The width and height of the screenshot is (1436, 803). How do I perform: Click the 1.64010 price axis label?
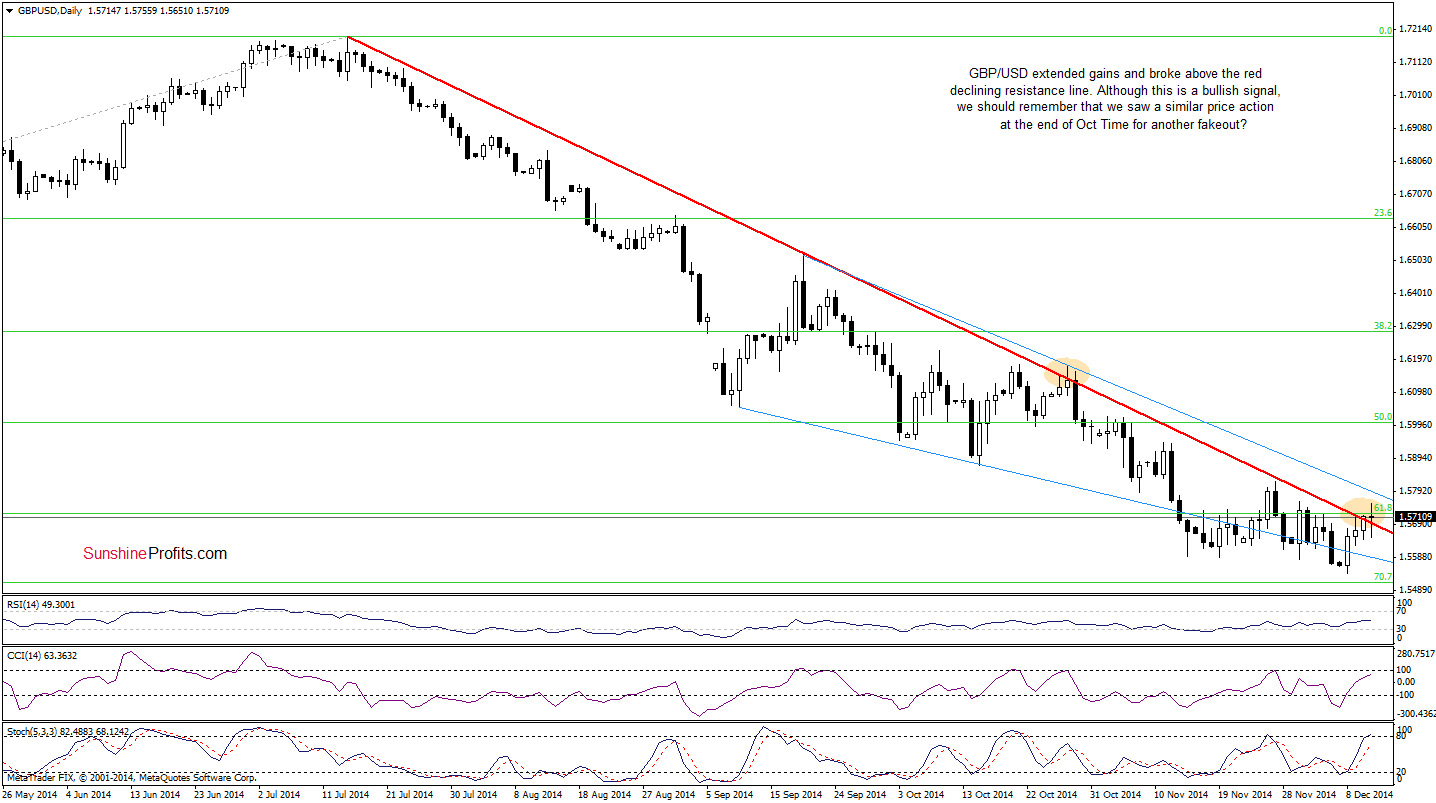click(x=1415, y=293)
